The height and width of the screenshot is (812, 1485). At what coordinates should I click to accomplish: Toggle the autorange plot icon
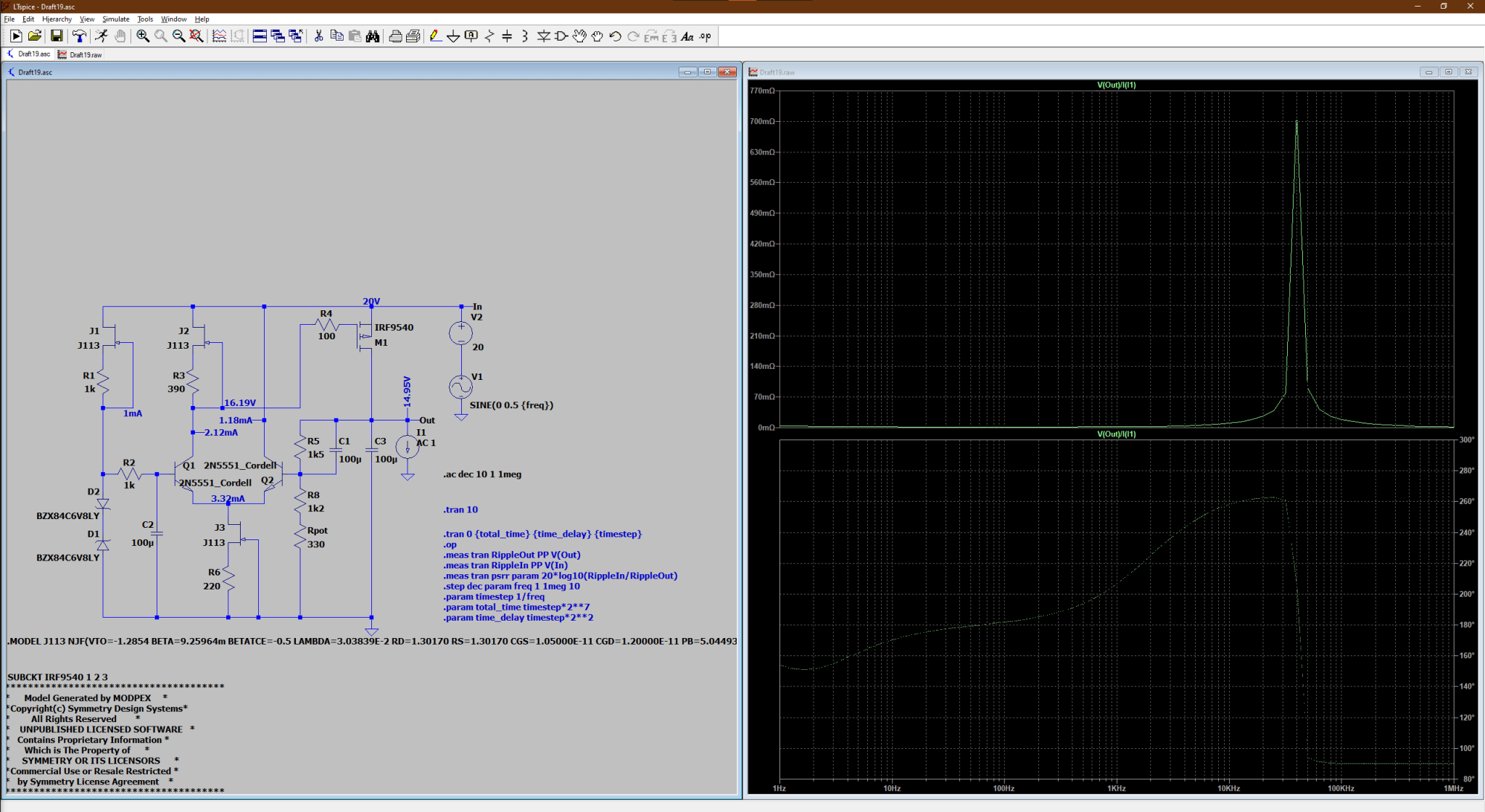[219, 36]
